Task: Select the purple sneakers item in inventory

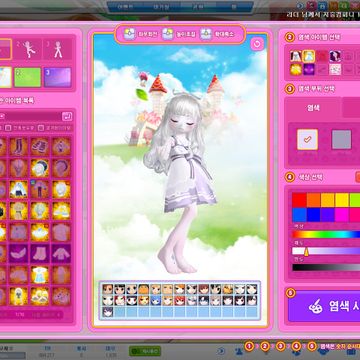Action: coord(40,147)
